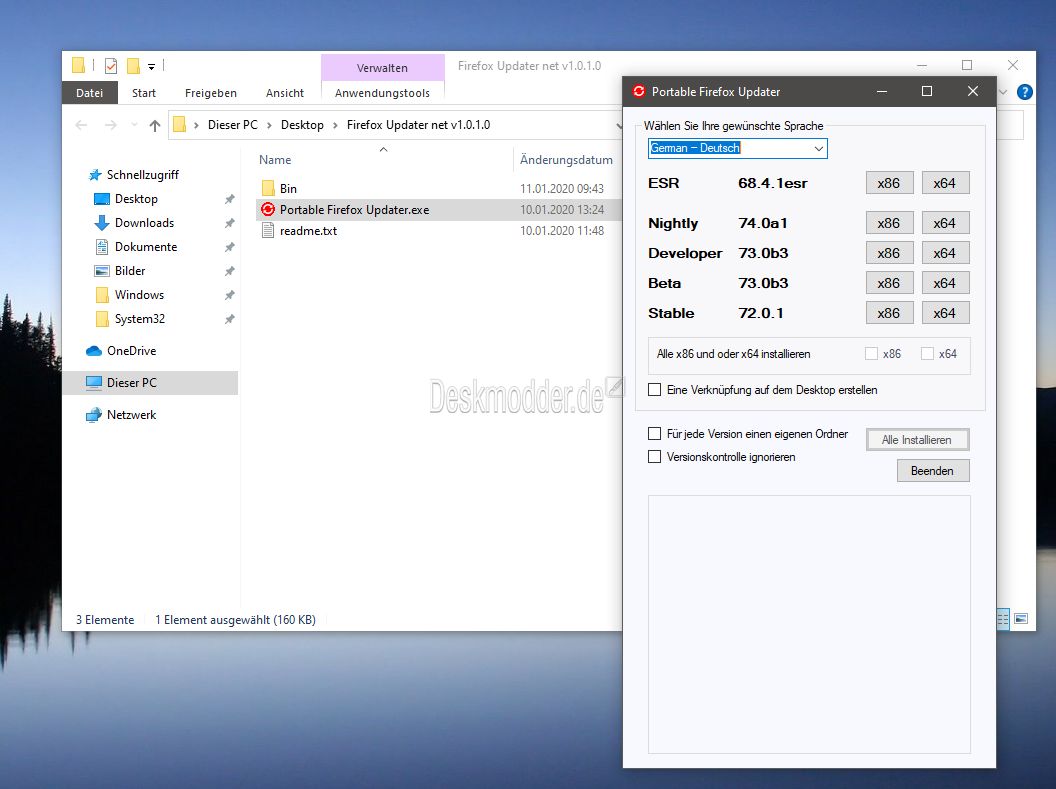Expand Dieser PC breadcrumb chevron
Image resolution: width=1056 pixels, height=789 pixels.
click(269, 125)
